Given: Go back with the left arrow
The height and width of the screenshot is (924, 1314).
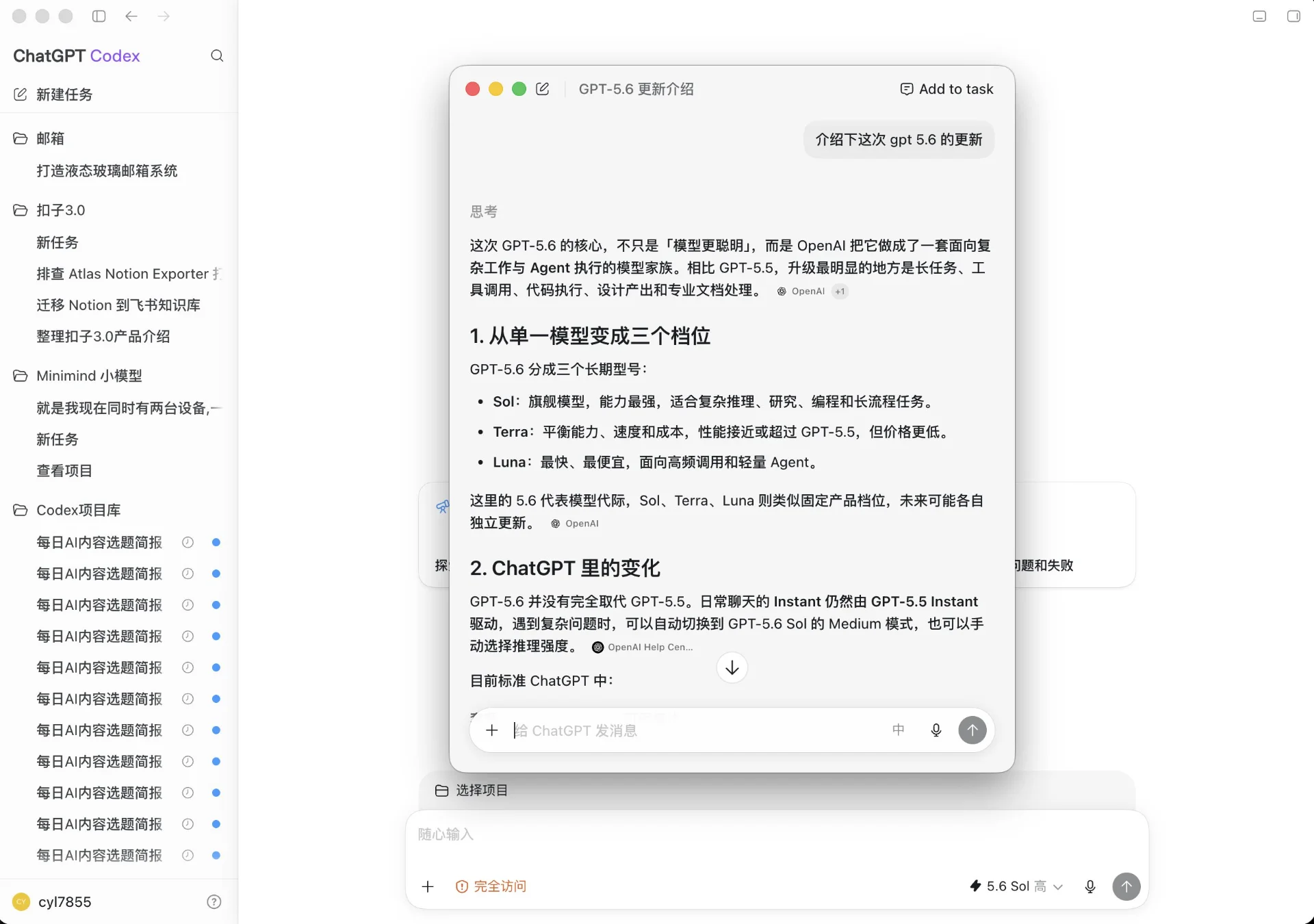Looking at the screenshot, I should (131, 16).
